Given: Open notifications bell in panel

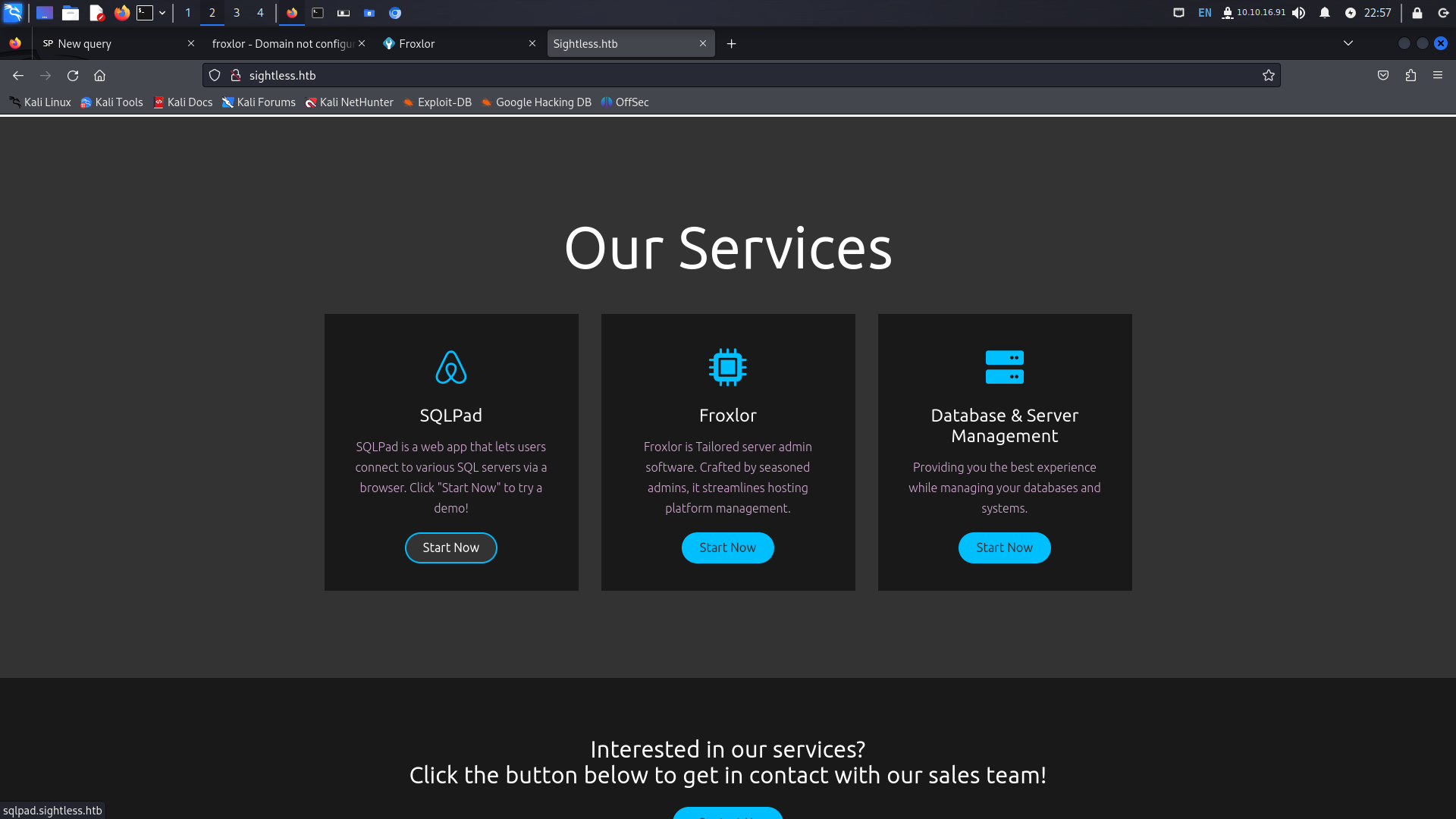Looking at the screenshot, I should (1325, 13).
